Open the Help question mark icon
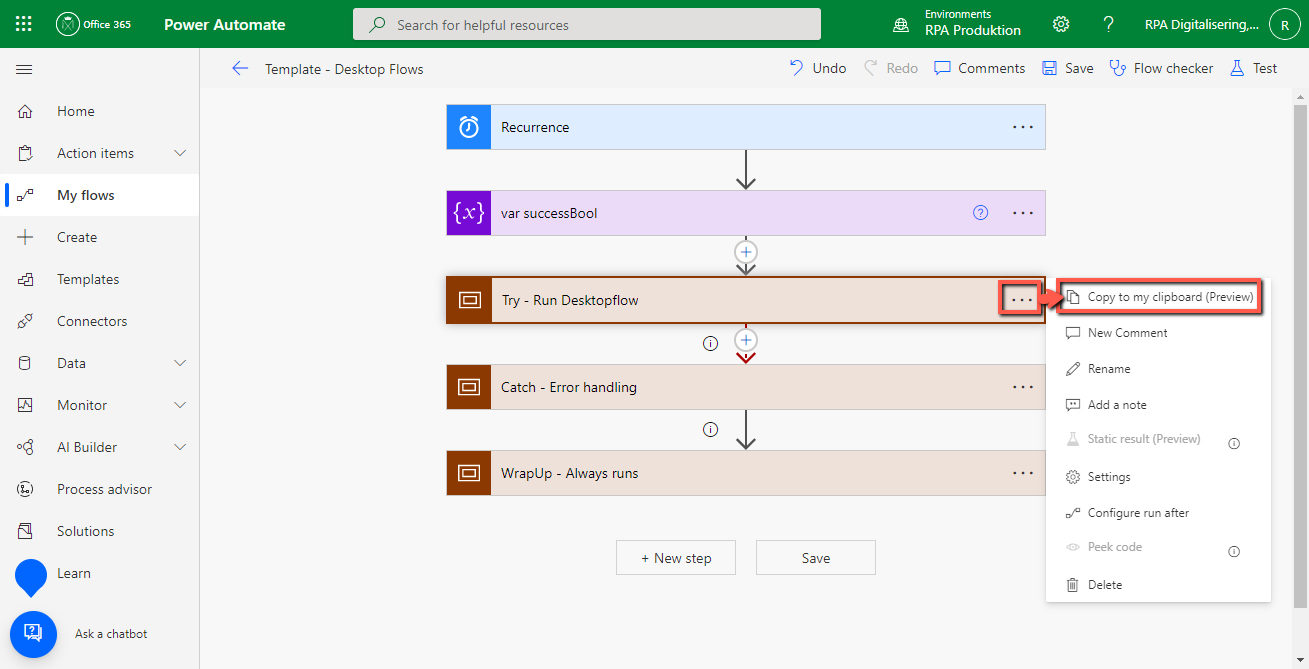 tap(1108, 24)
